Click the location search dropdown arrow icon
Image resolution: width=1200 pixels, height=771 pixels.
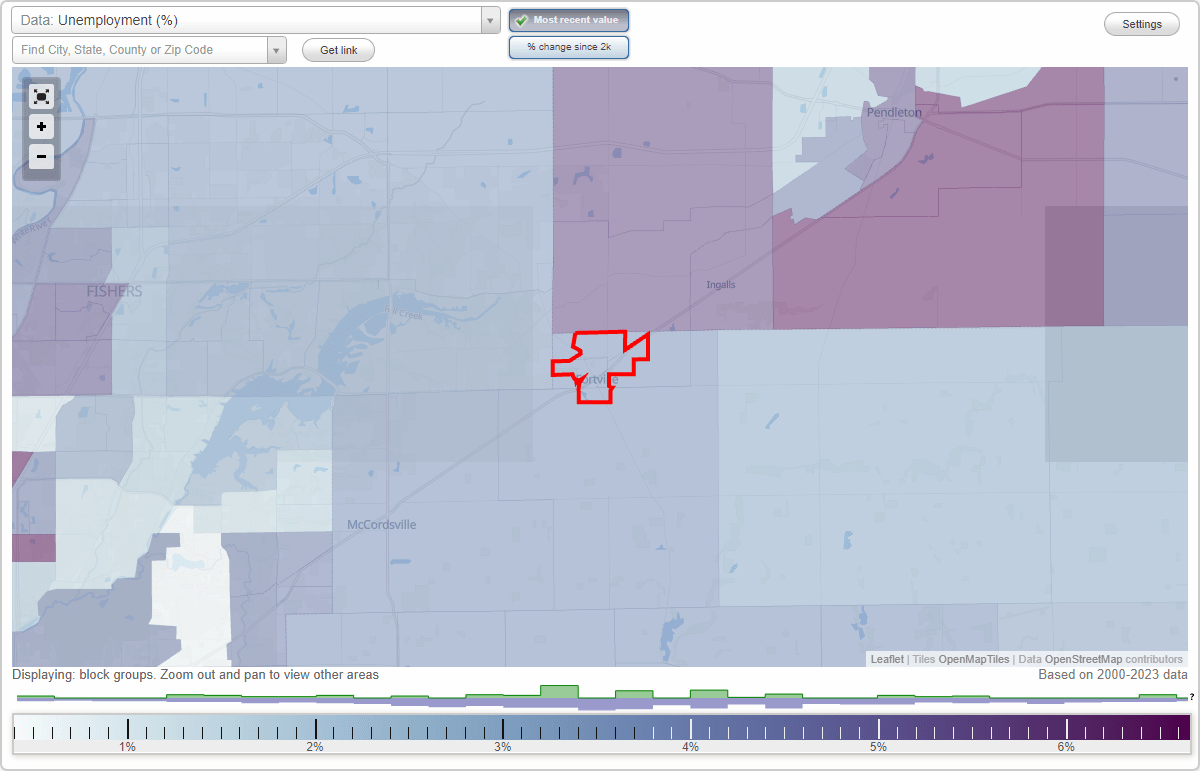click(x=276, y=49)
